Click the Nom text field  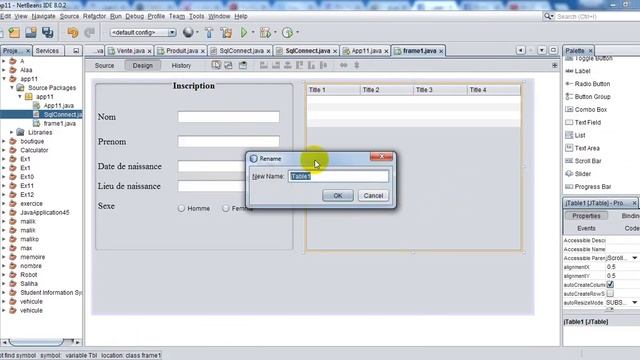[x=229, y=117]
